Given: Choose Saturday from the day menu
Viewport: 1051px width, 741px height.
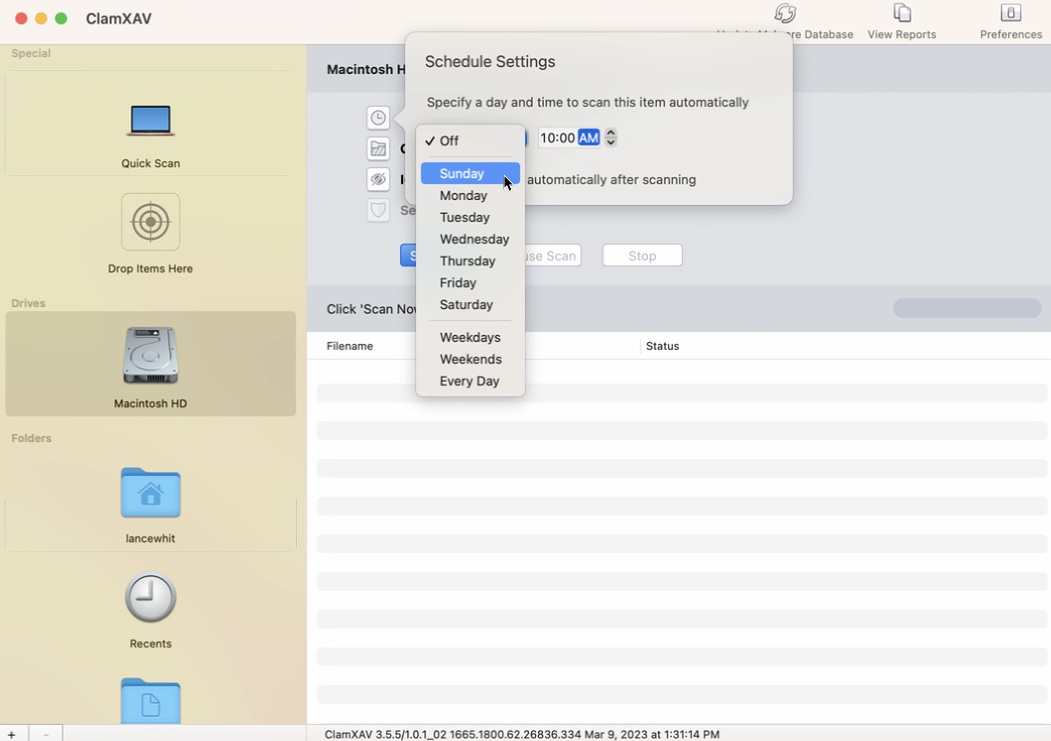Looking at the screenshot, I should pos(470,305).
